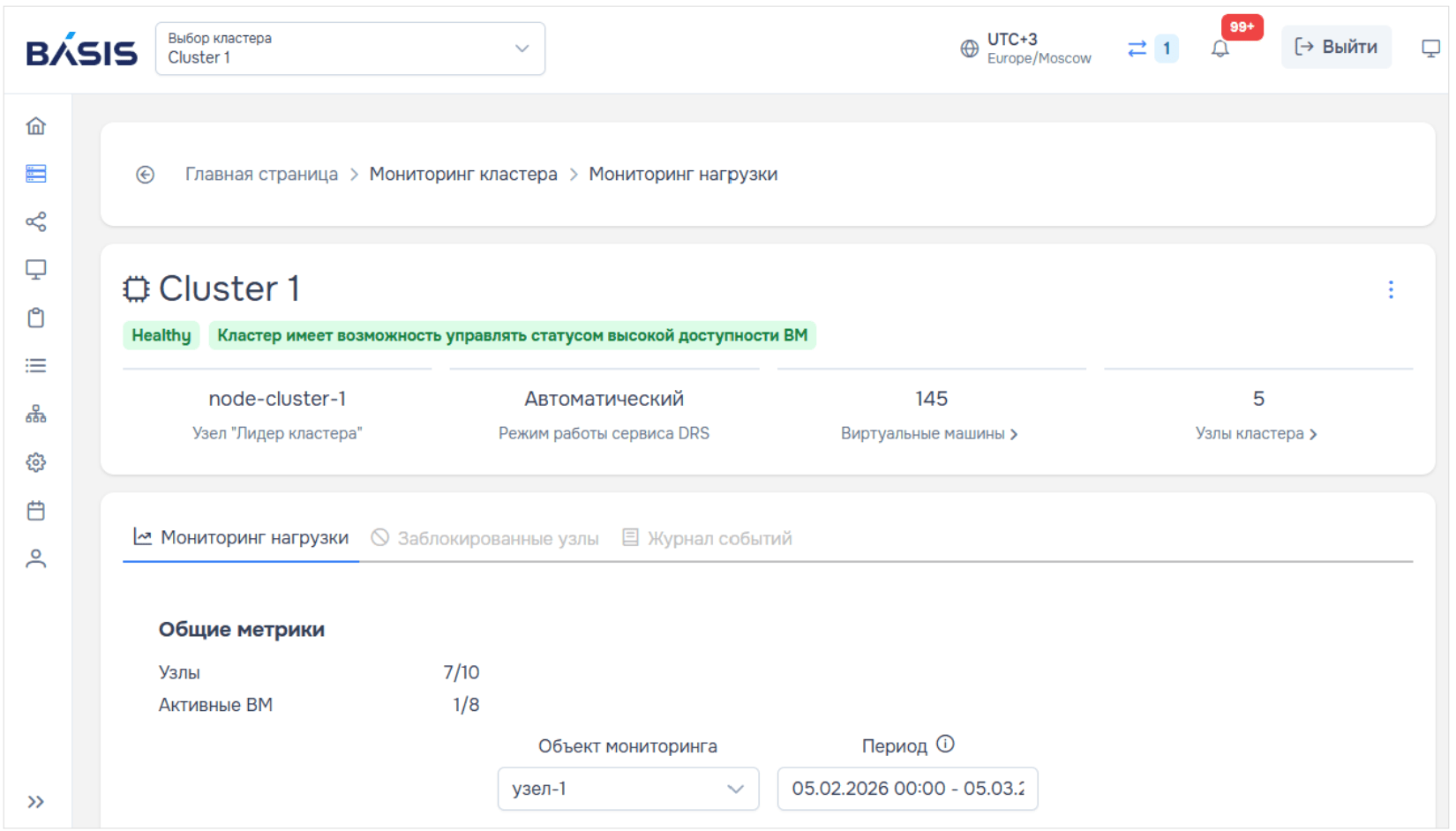Open Узлы кластера list link
This screenshot has width=1456, height=831.
click(1257, 434)
